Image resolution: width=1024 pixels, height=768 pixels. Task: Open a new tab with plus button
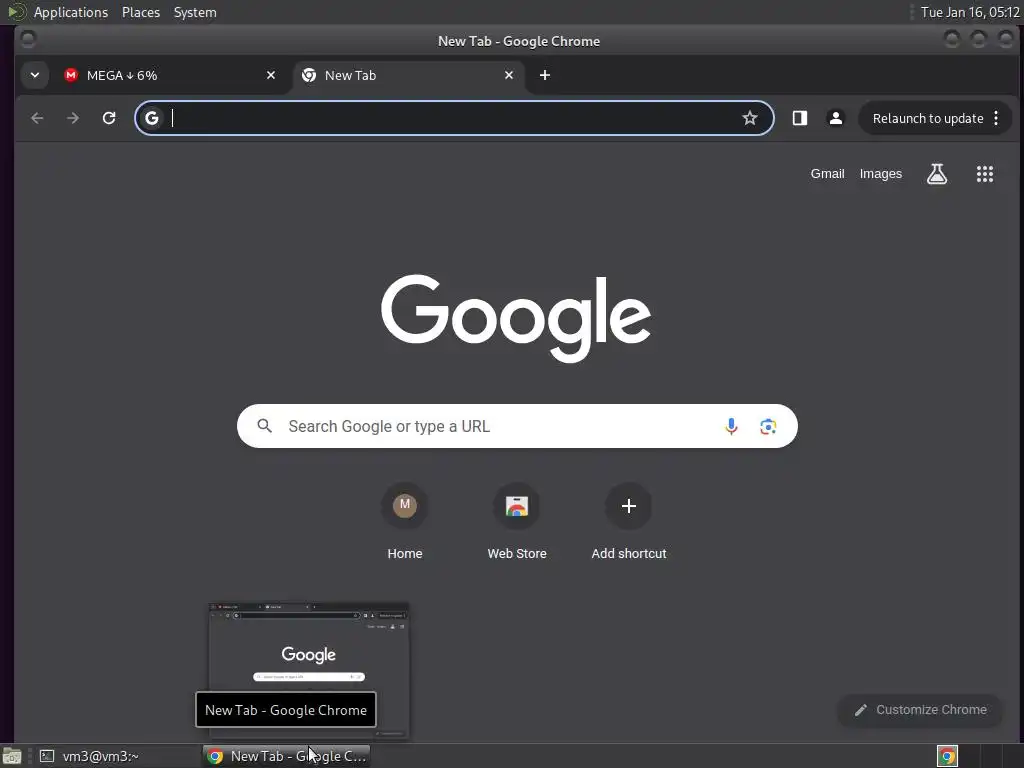click(x=545, y=75)
